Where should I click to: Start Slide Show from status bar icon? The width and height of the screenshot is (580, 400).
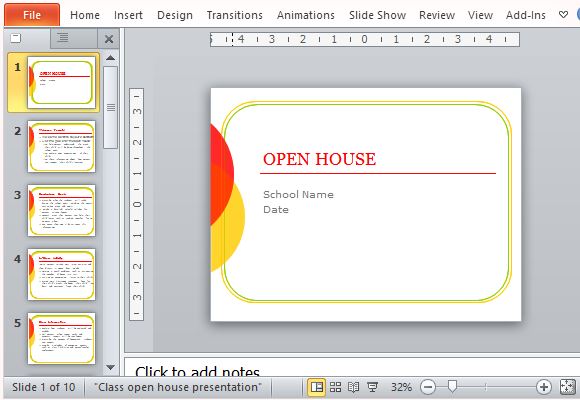pyautogui.click(x=372, y=387)
